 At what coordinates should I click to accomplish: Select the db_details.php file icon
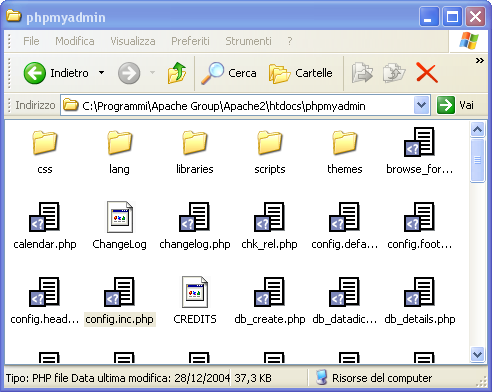coord(419,292)
